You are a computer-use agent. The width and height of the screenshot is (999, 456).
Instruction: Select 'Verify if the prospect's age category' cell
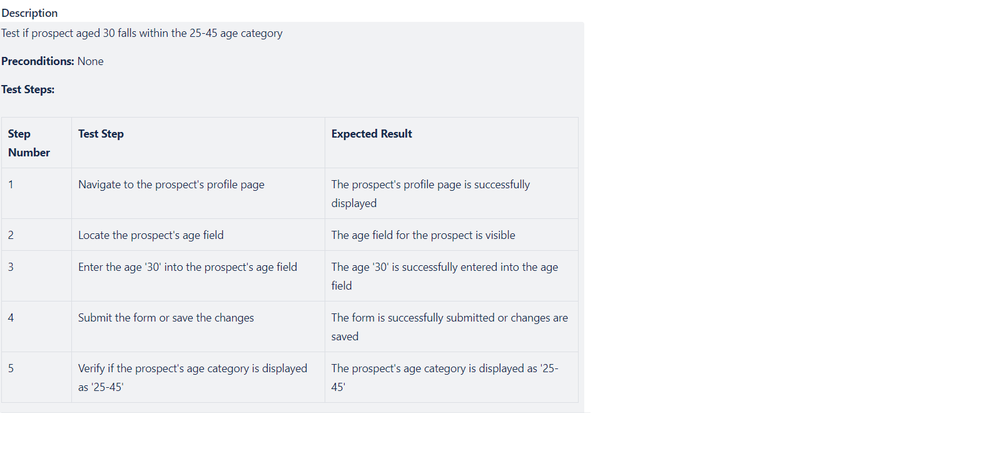(x=198, y=378)
